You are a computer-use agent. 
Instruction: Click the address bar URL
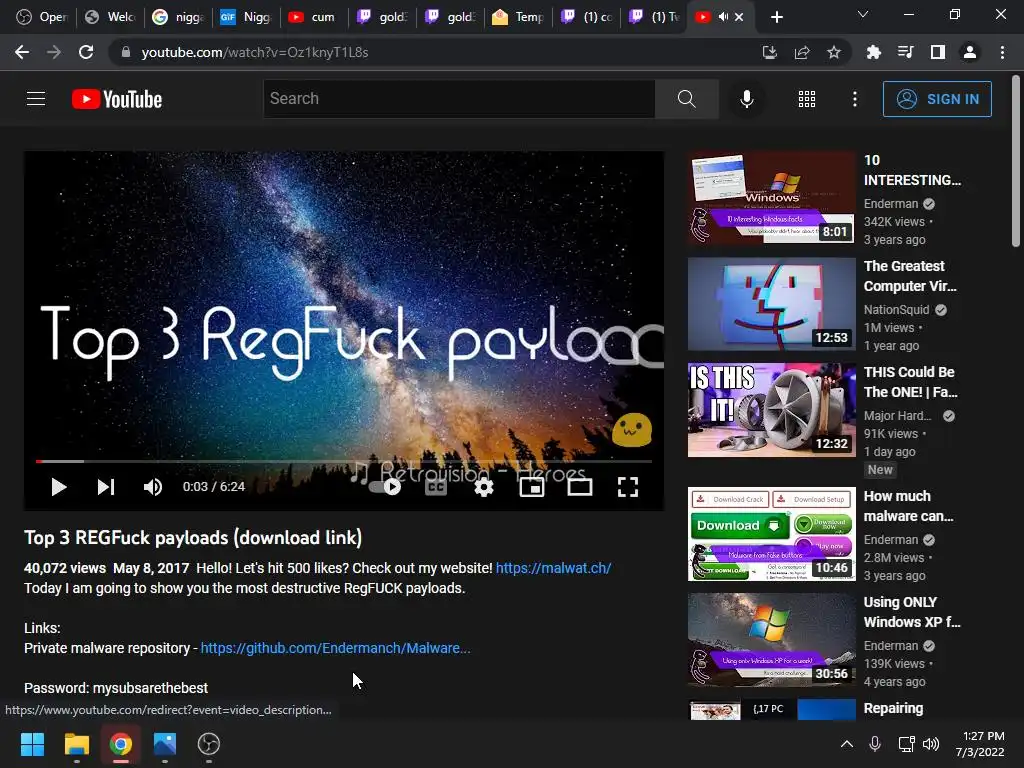pos(255,52)
